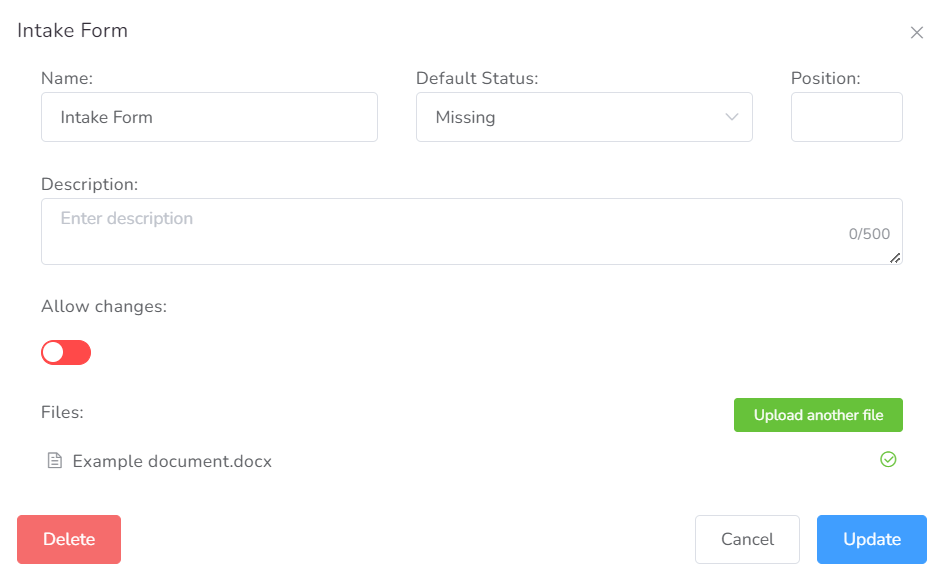Click the green upload success checkmark
The height and width of the screenshot is (581, 942).
[x=888, y=460]
